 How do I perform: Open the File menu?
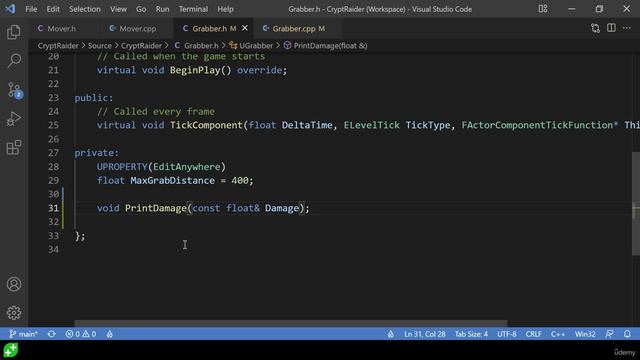tap(31, 9)
